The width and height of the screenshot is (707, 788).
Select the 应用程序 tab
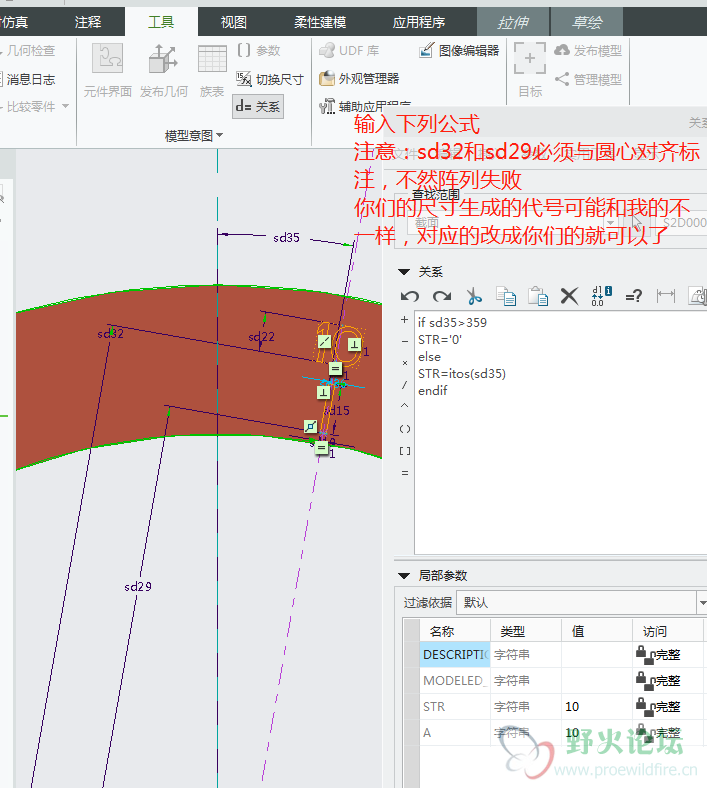click(419, 22)
